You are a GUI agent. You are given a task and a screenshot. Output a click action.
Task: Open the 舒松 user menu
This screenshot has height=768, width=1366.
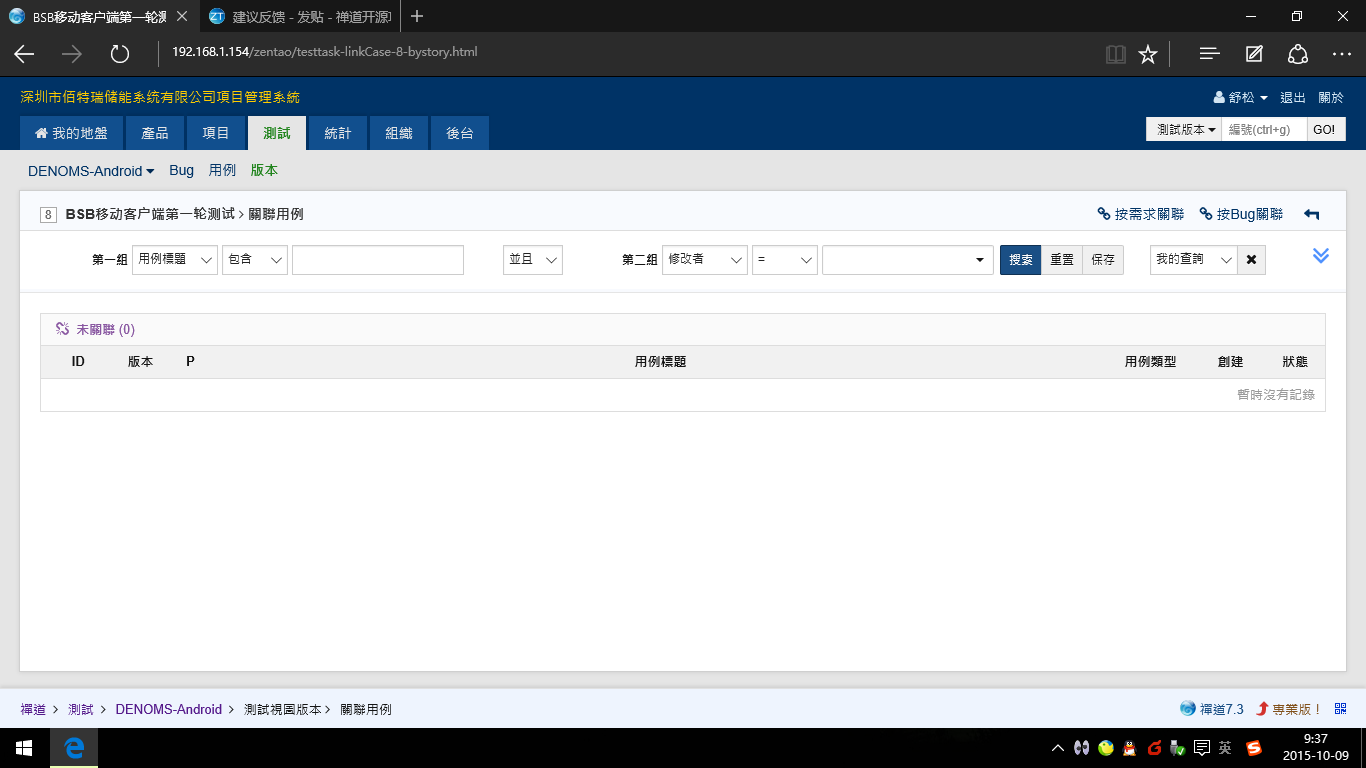pos(1241,98)
